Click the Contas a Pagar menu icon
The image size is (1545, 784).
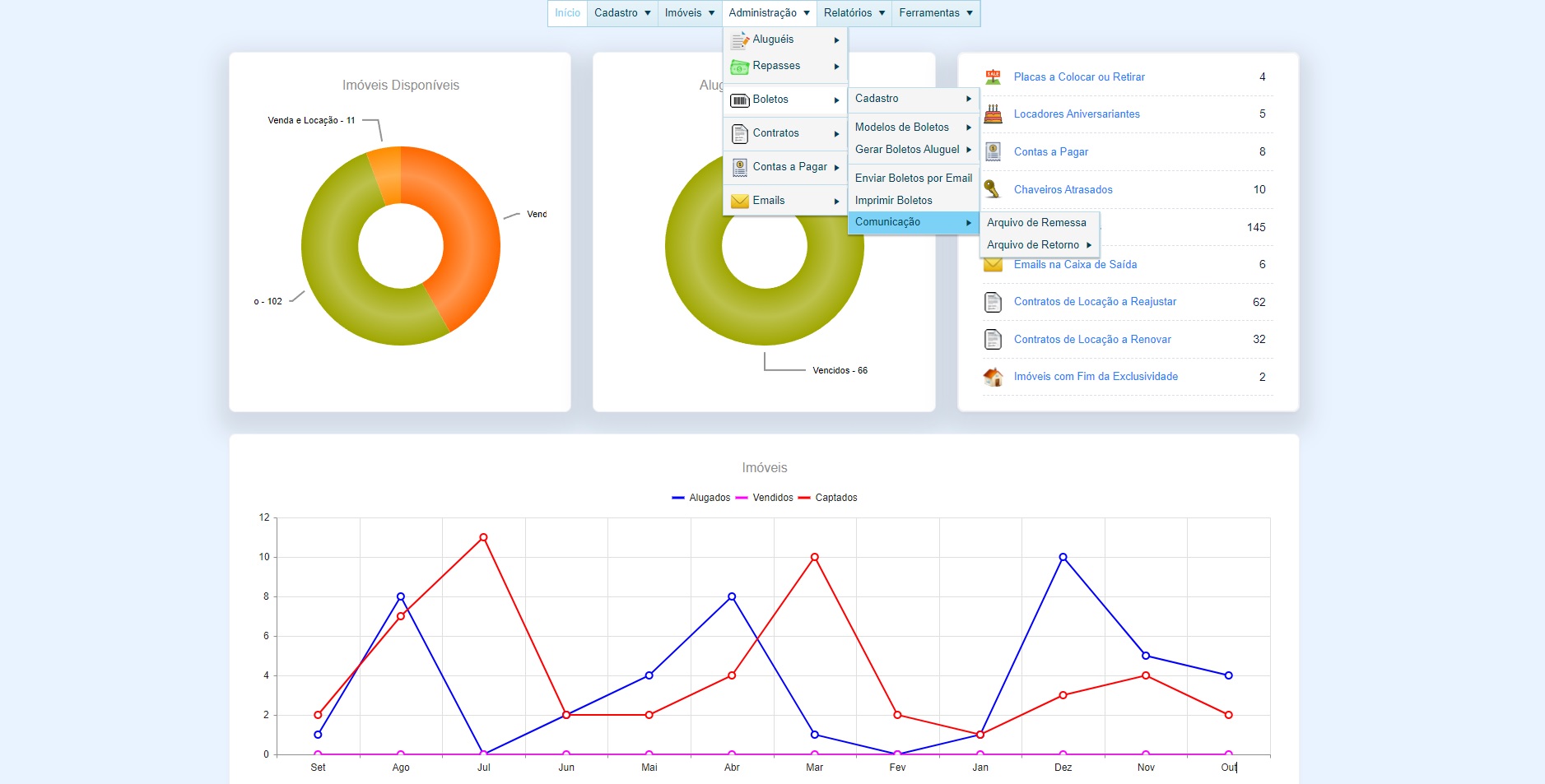[740, 167]
